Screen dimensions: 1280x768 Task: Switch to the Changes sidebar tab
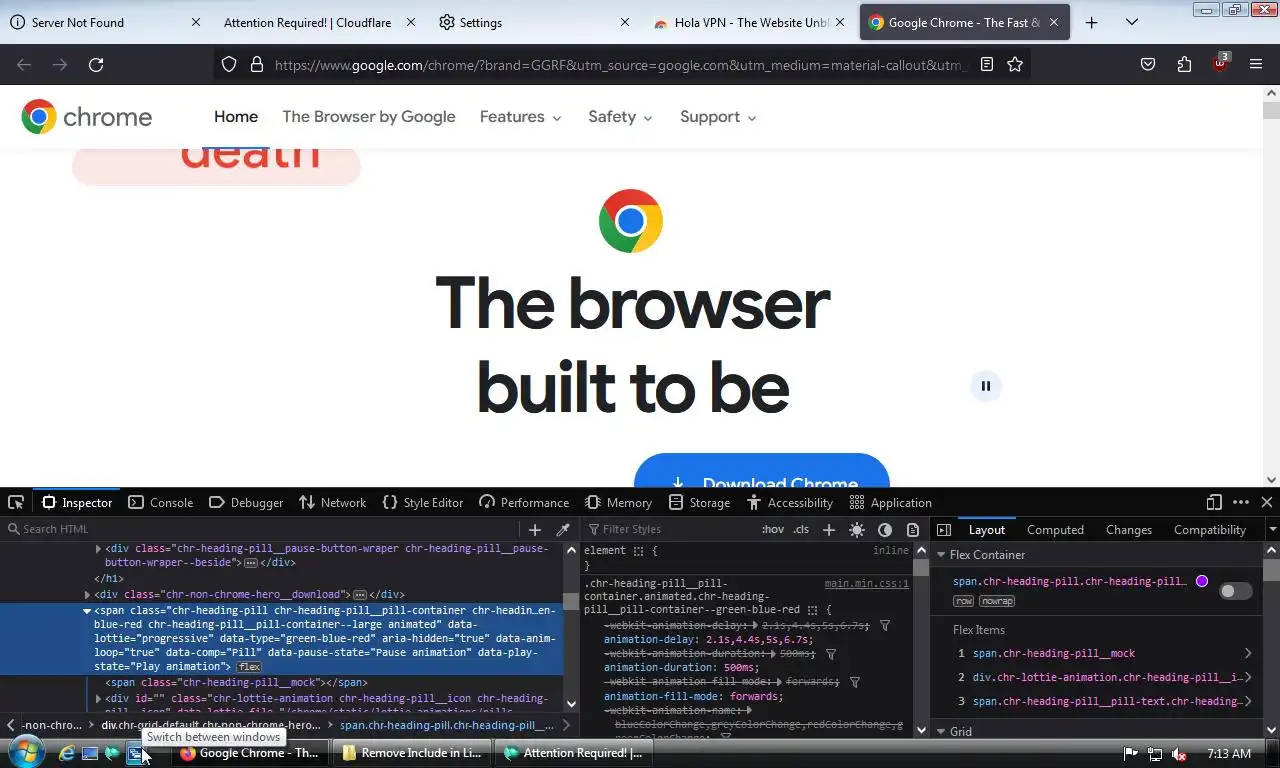click(x=1129, y=530)
